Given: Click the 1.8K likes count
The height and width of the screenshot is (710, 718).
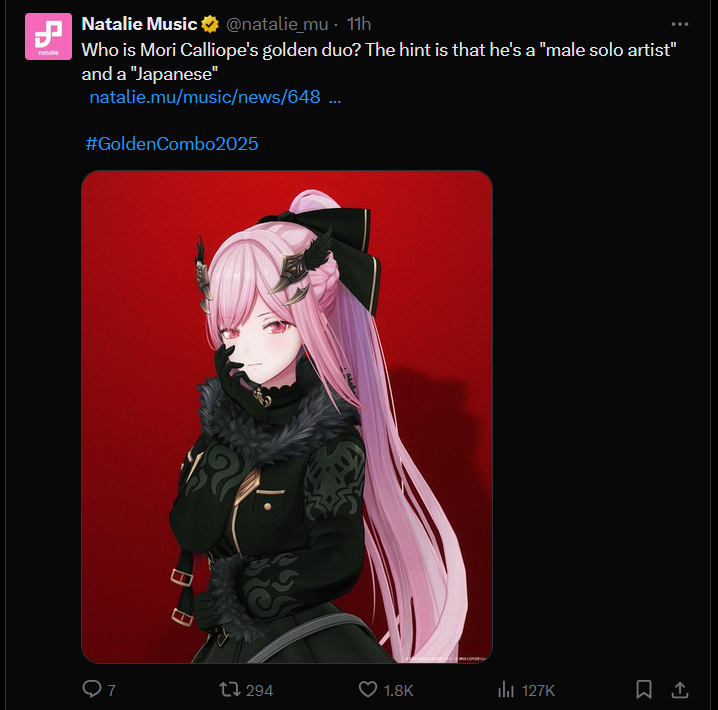Looking at the screenshot, I should [398, 690].
